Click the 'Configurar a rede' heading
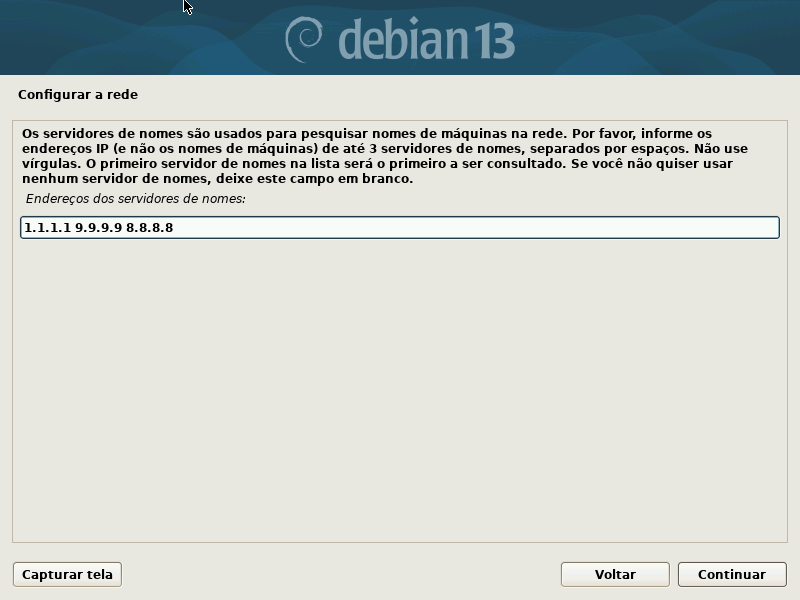This screenshot has width=800, height=600. (78, 95)
